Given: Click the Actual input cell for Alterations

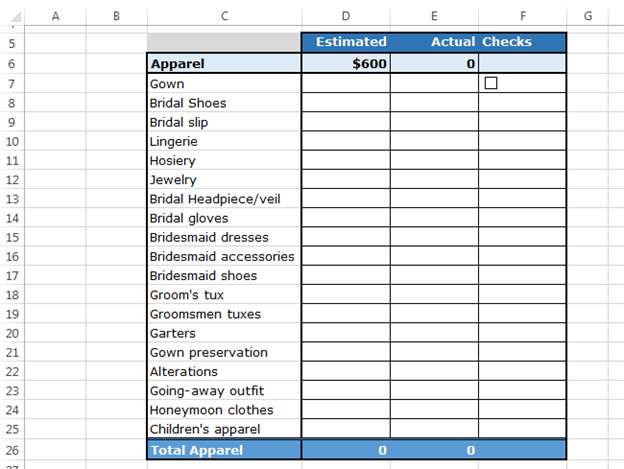Looking at the screenshot, I should coord(434,371).
